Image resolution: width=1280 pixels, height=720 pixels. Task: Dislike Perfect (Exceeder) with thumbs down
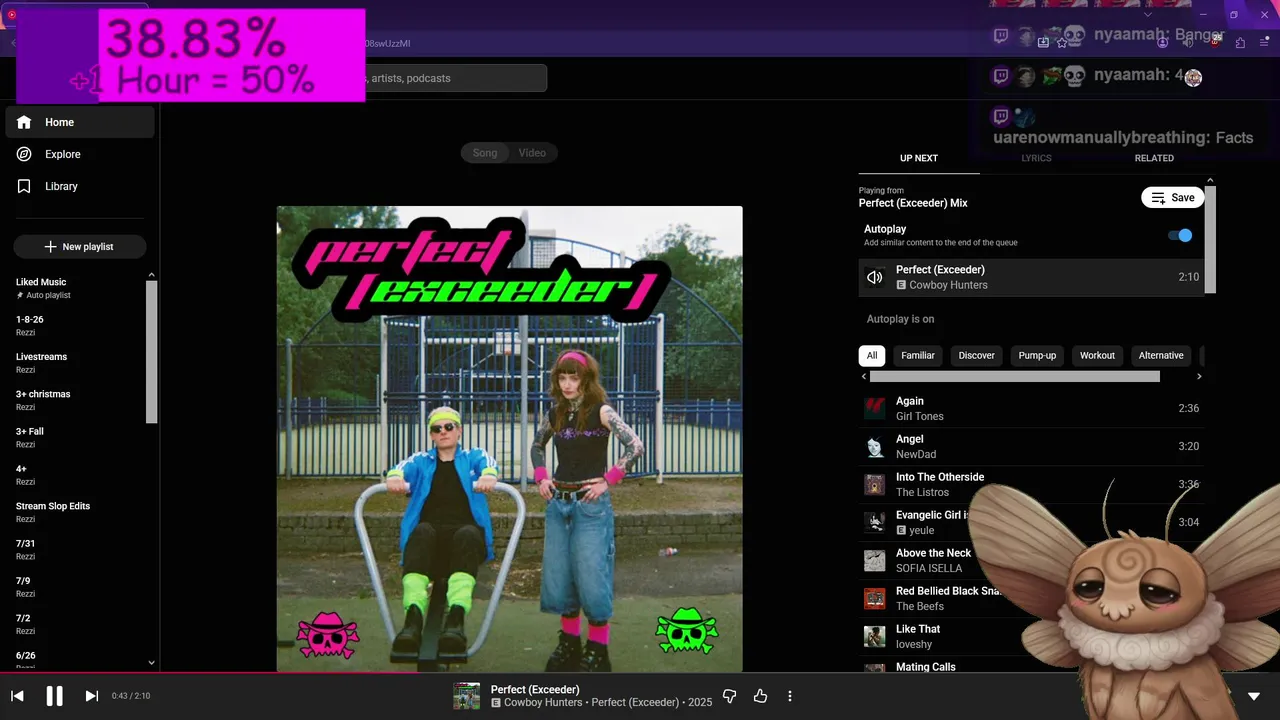coord(730,696)
